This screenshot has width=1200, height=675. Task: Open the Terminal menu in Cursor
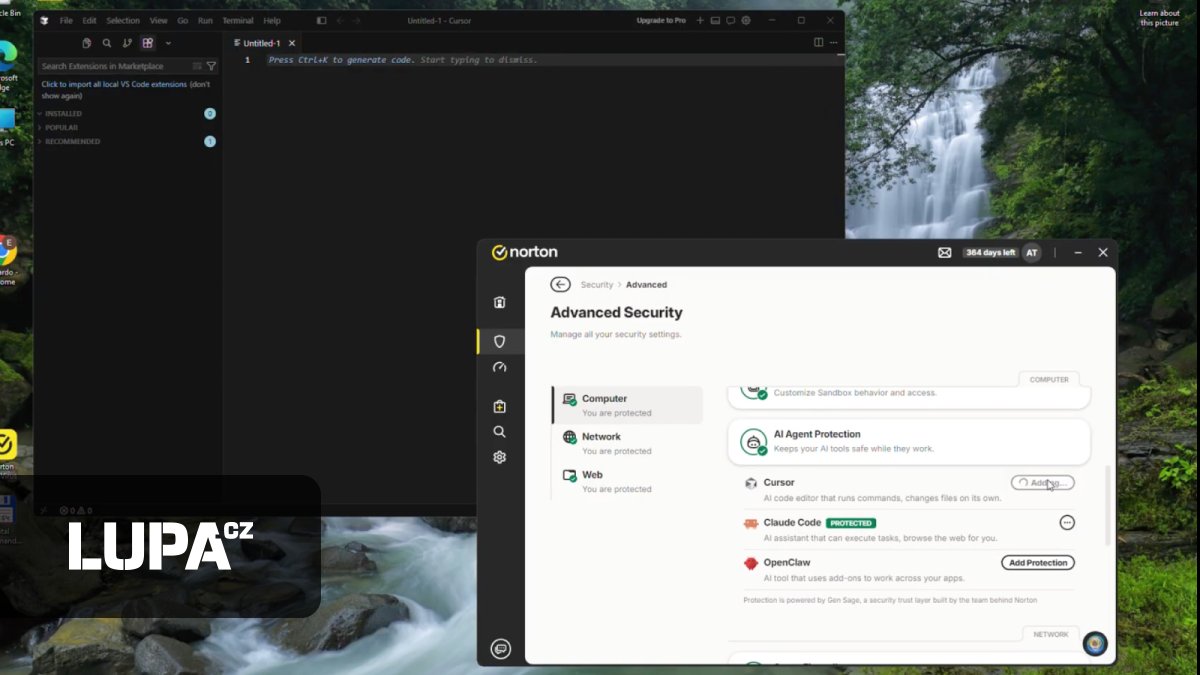238,20
